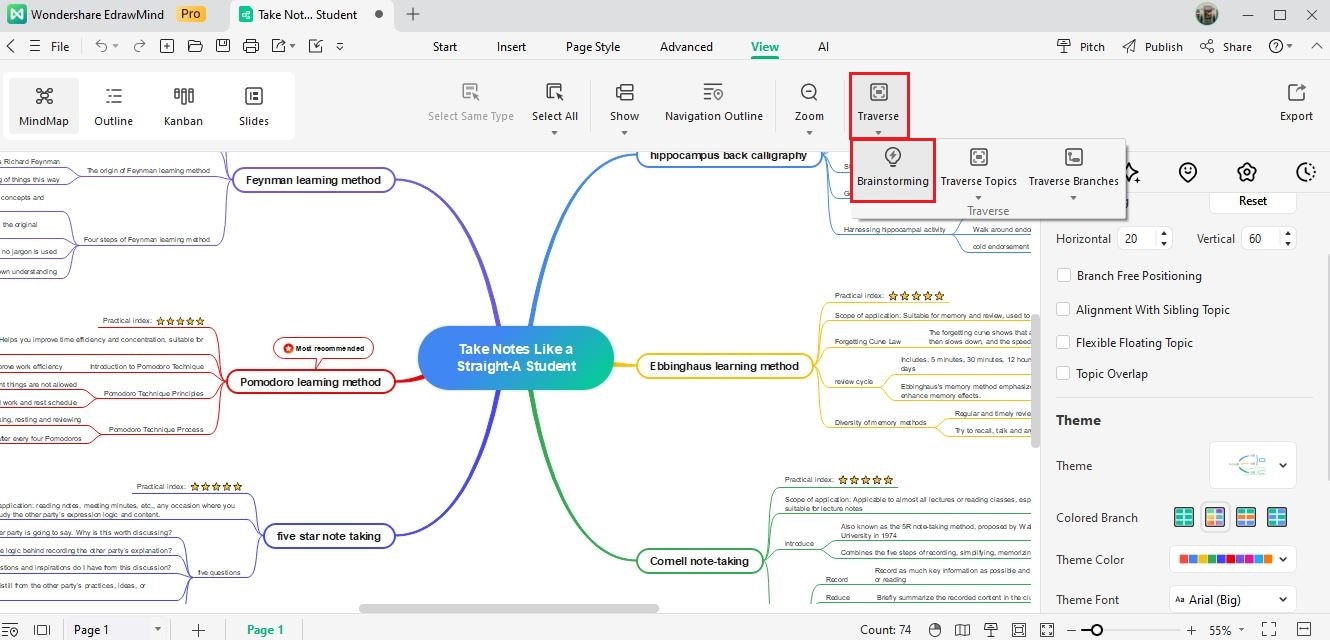
Task: Click the Traverse Topics icon
Action: point(978,157)
